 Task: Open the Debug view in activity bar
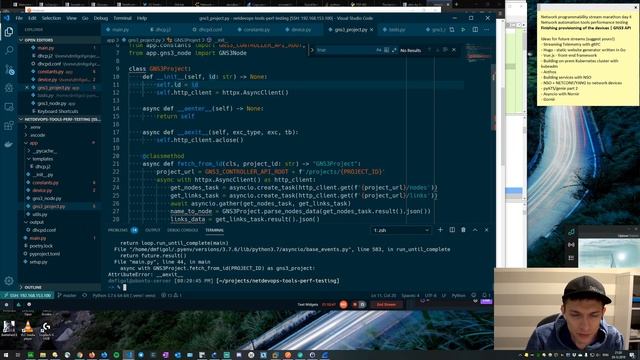click(x=9, y=88)
